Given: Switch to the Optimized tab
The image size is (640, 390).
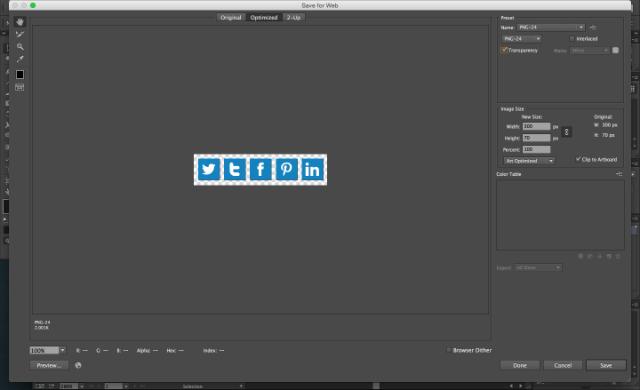Looking at the screenshot, I should pos(264,18).
